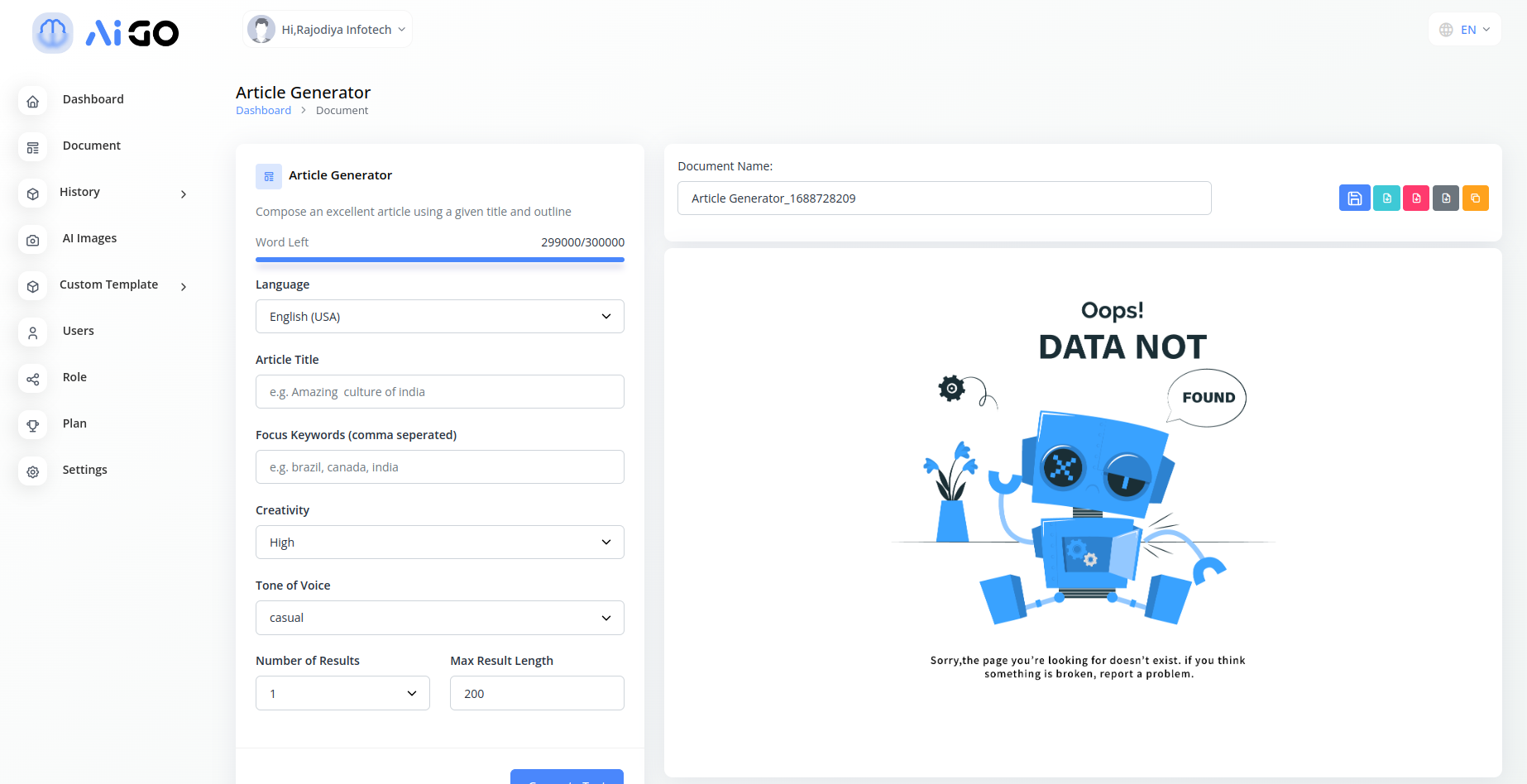Viewport: 1527px width, 784px height.
Task: Open the Number of Results dropdown
Action: pos(342,693)
